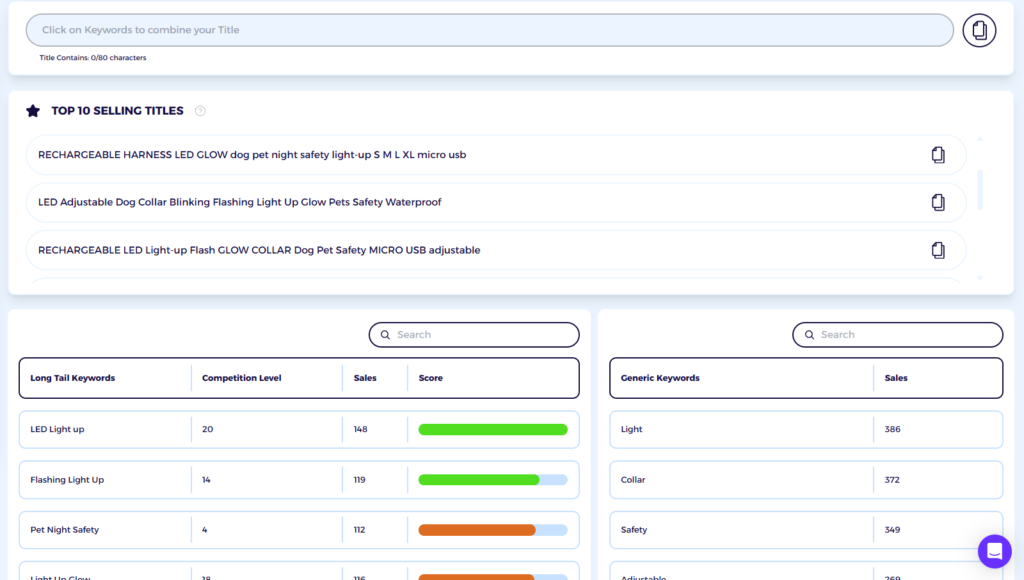1024x580 pixels.
Task: Click competition value 20 for LED Light up
Action: click(x=208, y=430)
